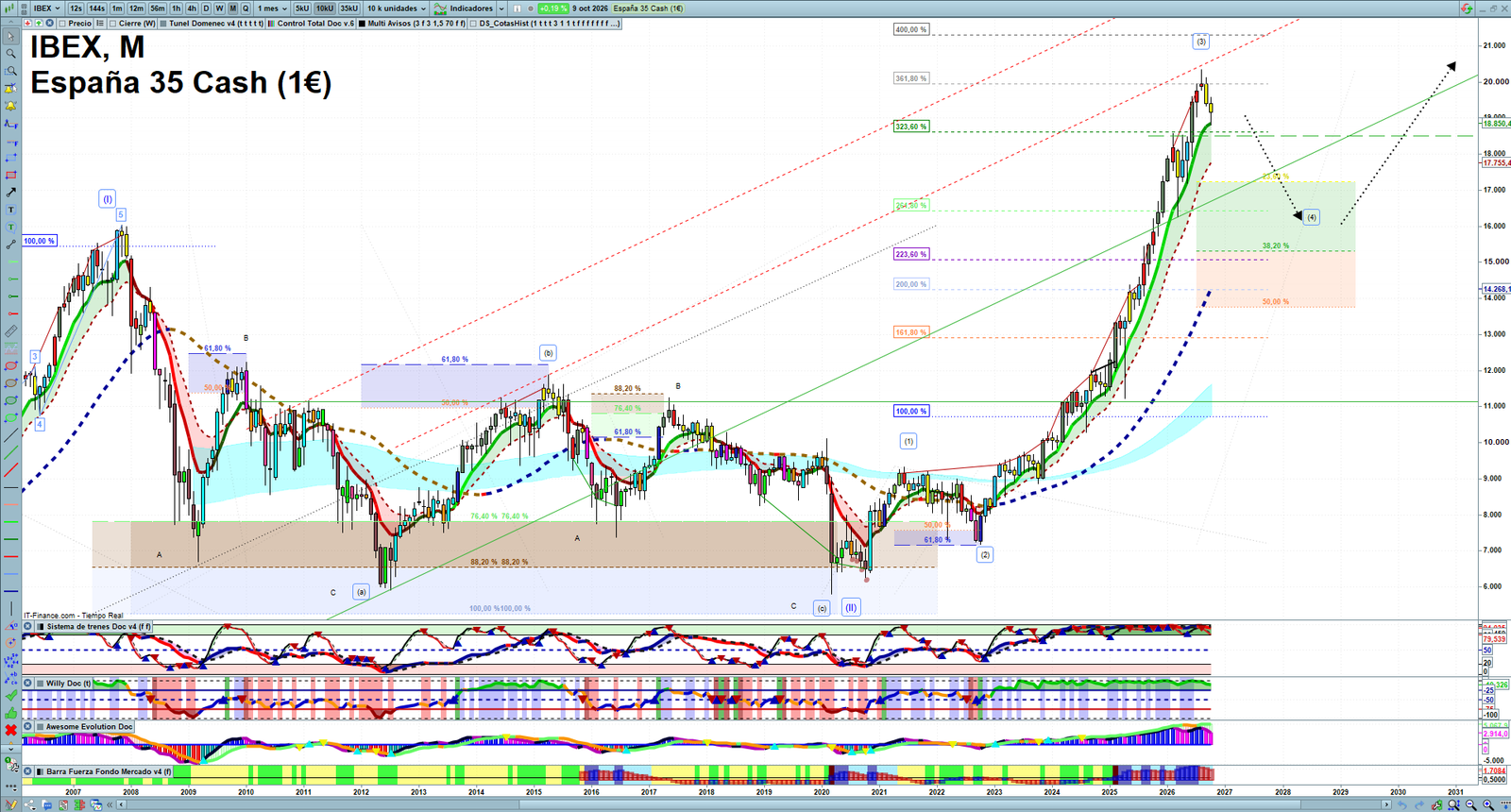This screenshot has width=1511, height=812.
Task: Click the red X delete icon
Action: (10, 730)
